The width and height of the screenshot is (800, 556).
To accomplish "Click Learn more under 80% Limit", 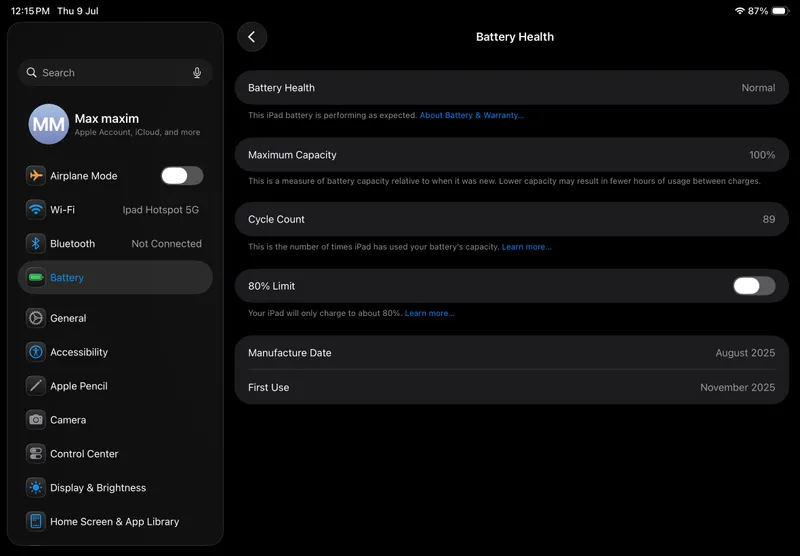I will (x=430, y=313).
